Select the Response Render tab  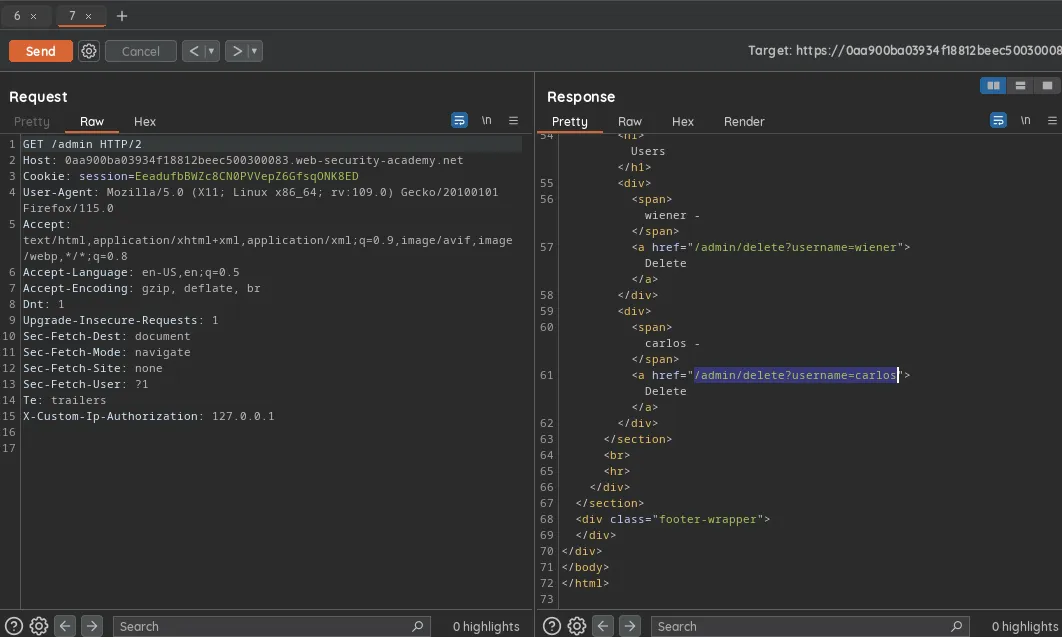click(x=744, y=121)
